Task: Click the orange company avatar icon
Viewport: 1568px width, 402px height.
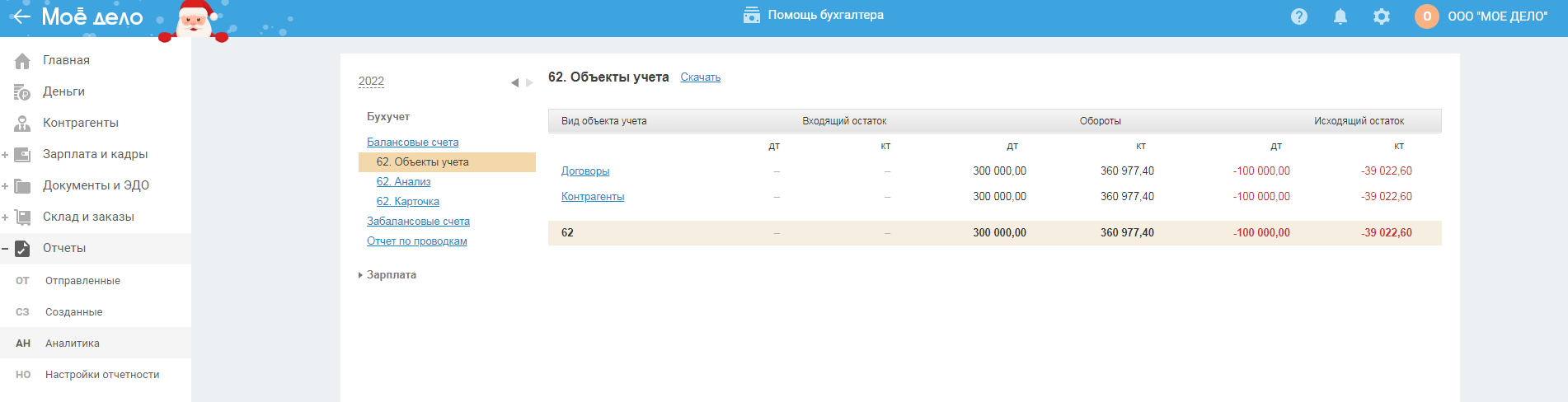Action: click(1427, 16)
